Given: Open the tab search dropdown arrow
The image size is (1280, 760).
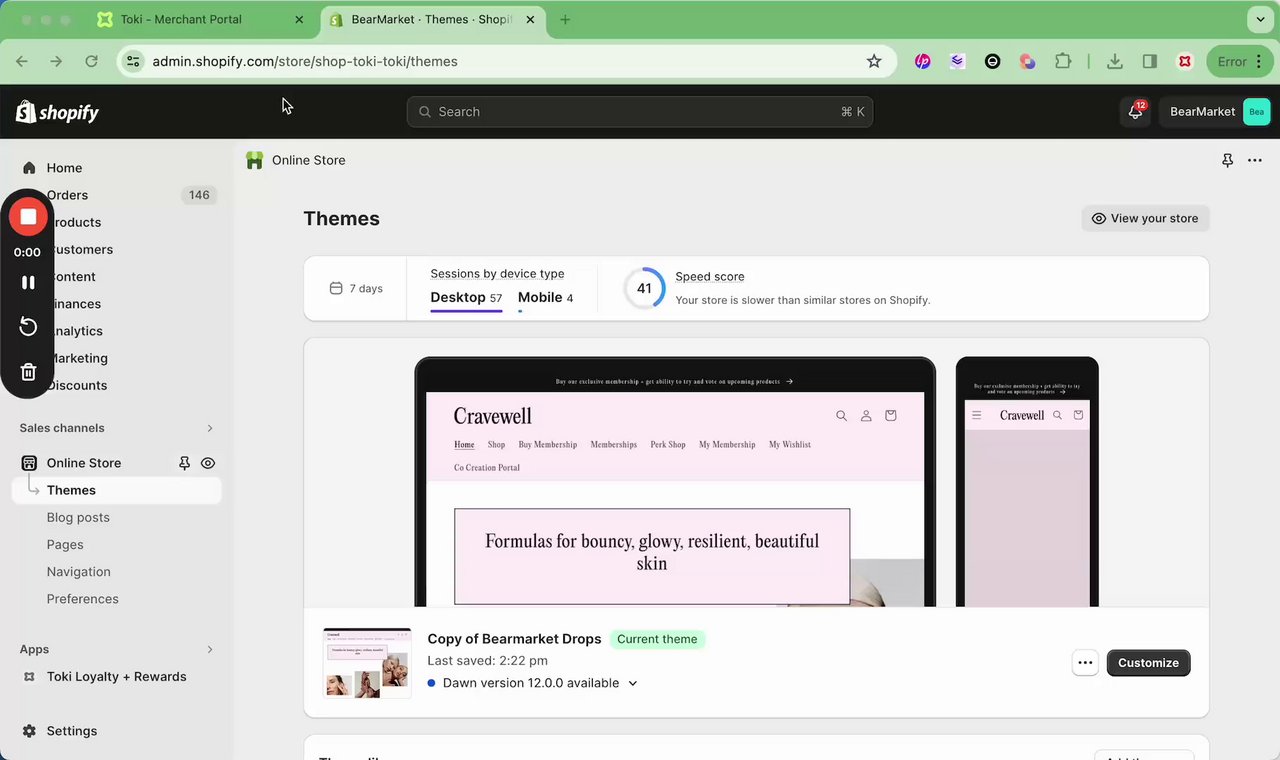Looking at the screenshot, I should [x=1259, y=20].
